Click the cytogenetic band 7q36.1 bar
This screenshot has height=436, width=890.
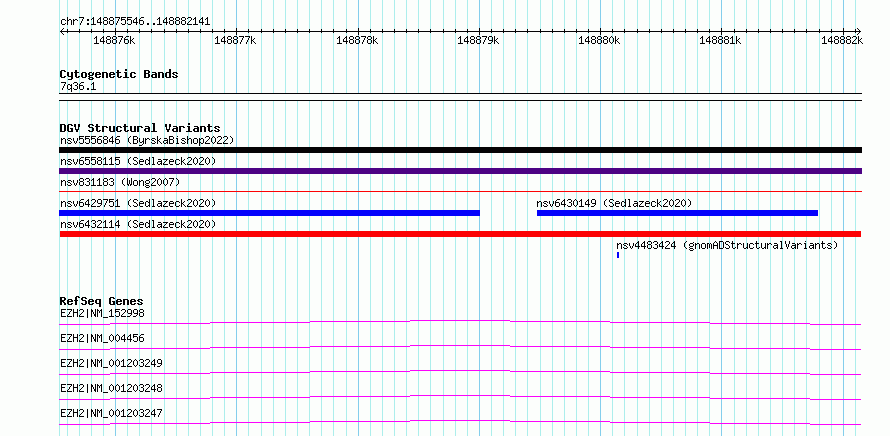click(460, 97)
